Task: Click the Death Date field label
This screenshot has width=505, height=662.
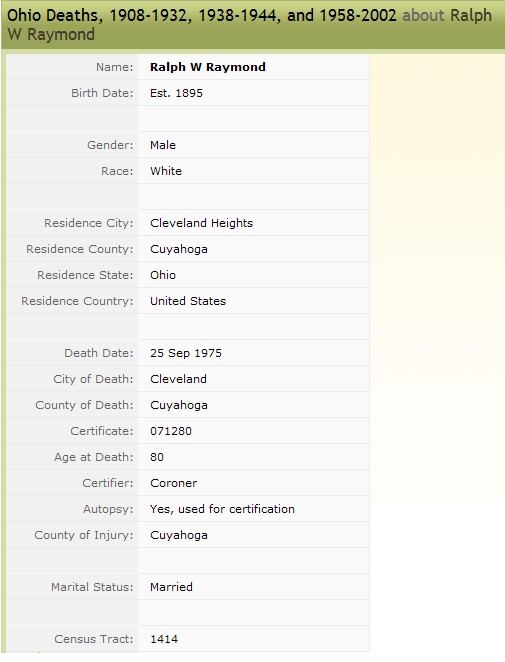Action: (x=98, y=353)
